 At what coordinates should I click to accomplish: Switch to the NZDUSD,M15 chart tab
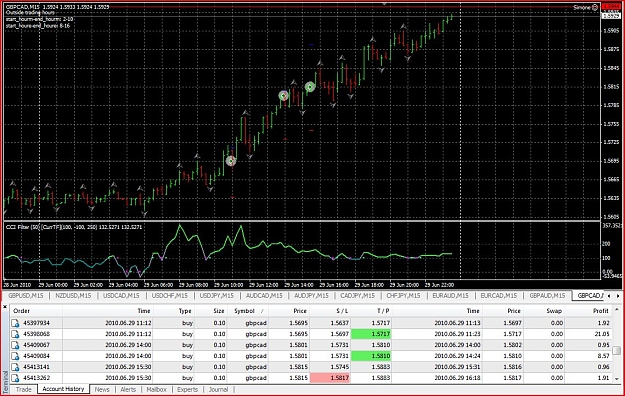coord(73,296)
